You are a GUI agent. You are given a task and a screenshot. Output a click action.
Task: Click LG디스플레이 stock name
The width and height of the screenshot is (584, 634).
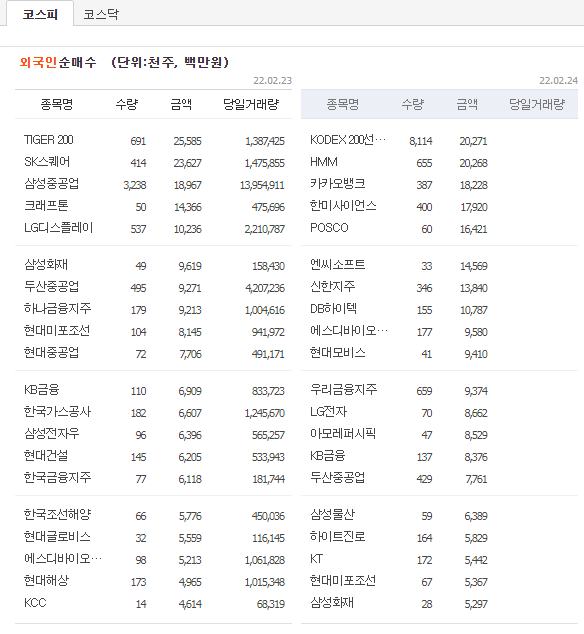[x=59, y=228]
